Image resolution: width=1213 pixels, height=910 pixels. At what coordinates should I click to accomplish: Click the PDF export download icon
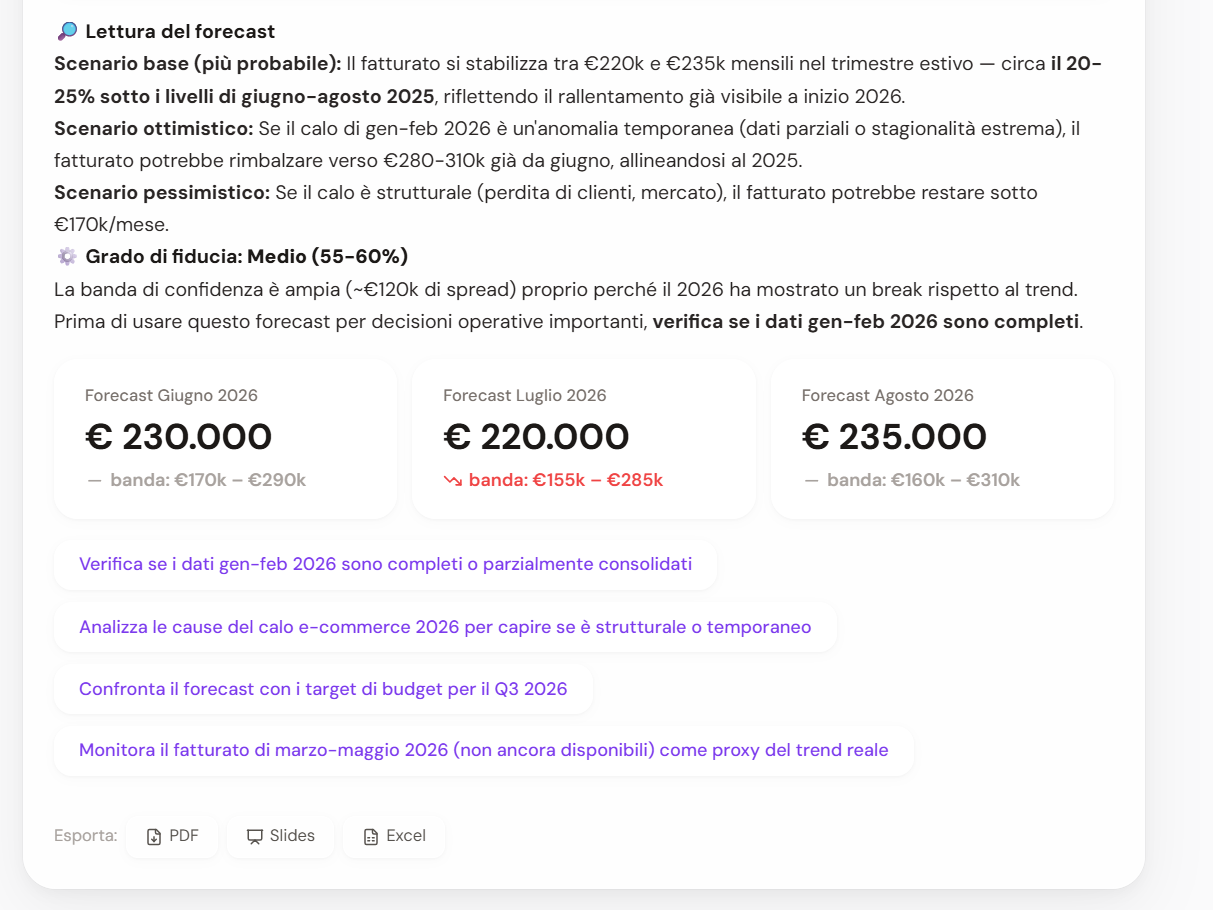tap(153, 837)
